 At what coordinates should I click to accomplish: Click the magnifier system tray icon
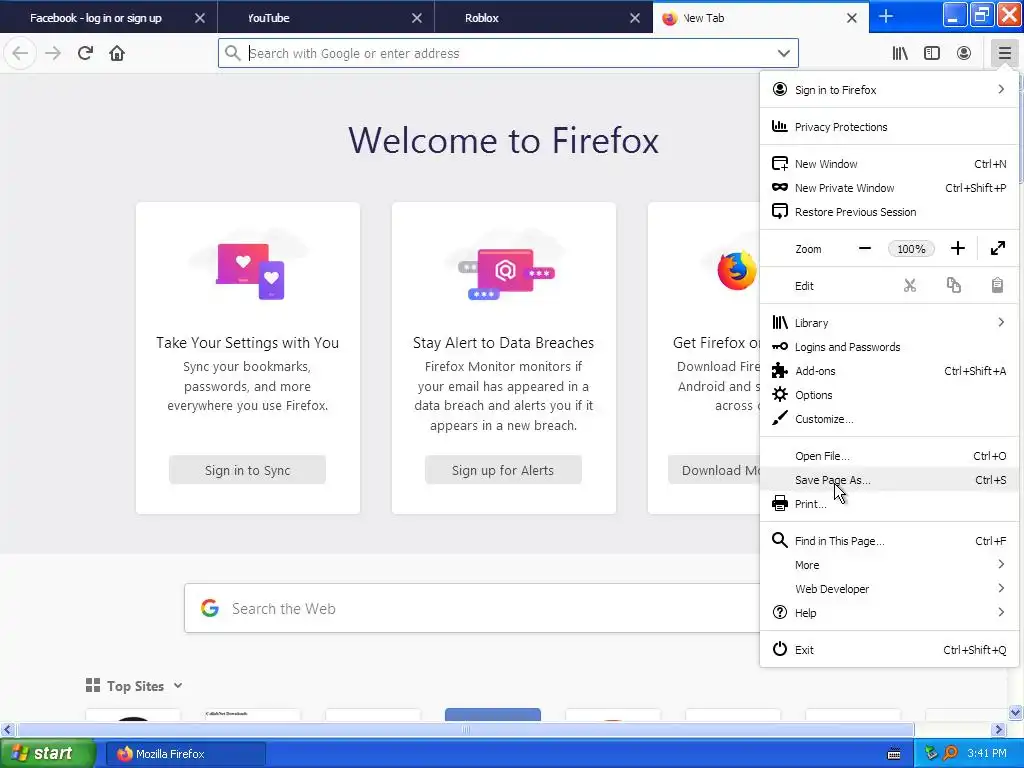(x=950, y=754)
